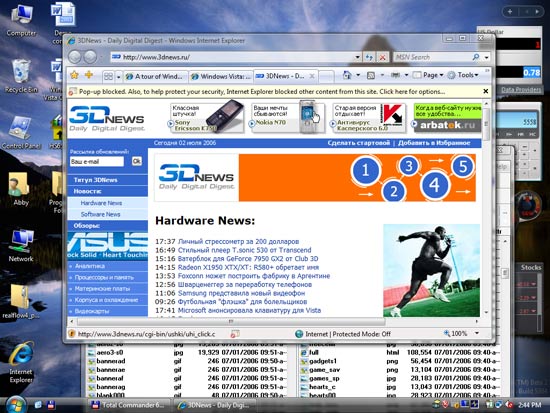The image size is (550, 413).
Task: Click the MSN Search input box
Action: point(432,57)
